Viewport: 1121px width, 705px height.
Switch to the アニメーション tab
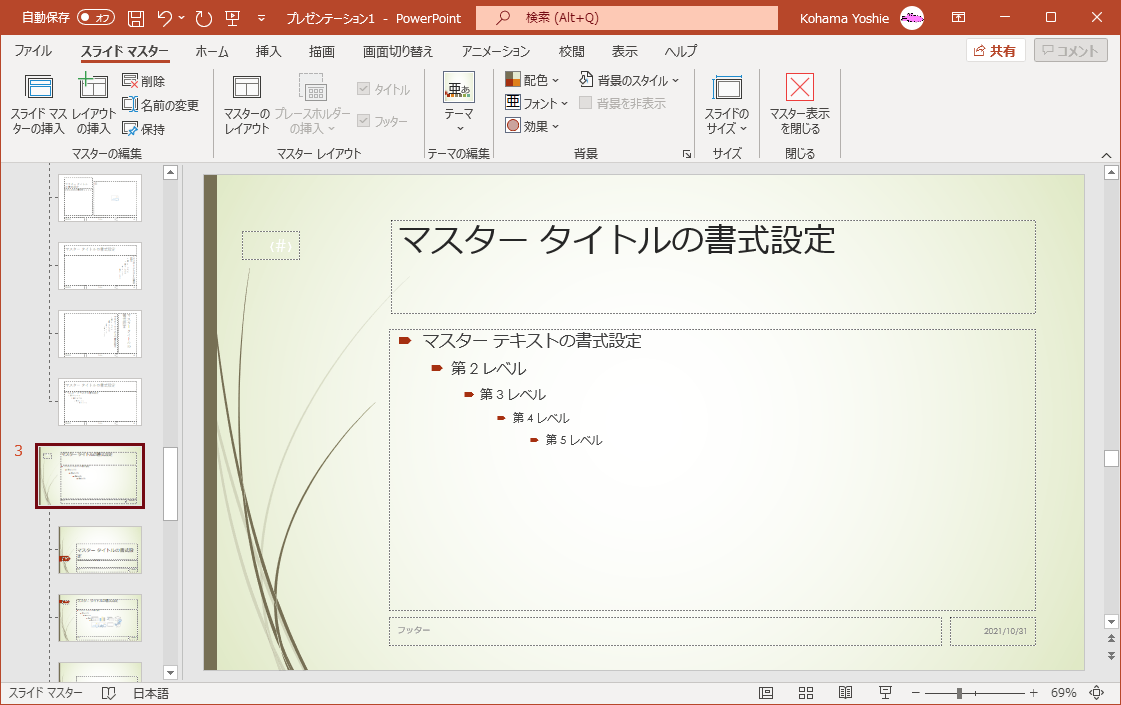495,51
